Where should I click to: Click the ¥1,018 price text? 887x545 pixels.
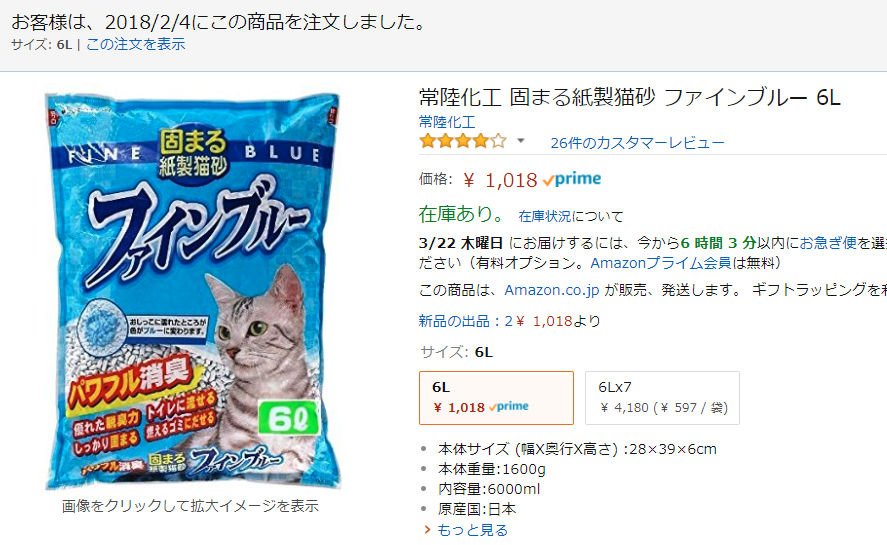click(500, 180)
